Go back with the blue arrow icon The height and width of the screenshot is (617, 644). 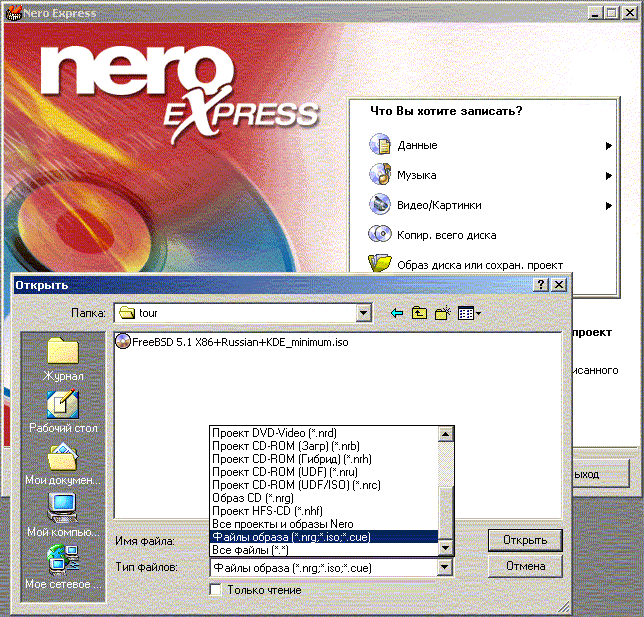tap(397, 313)
